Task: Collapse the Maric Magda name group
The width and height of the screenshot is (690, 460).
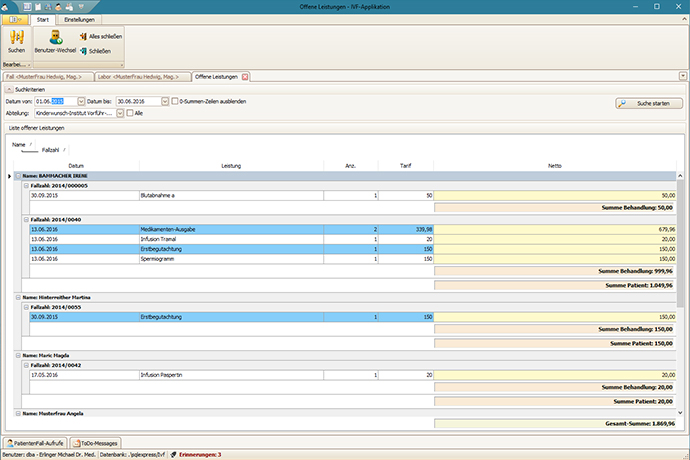Action: click(18, 355)
